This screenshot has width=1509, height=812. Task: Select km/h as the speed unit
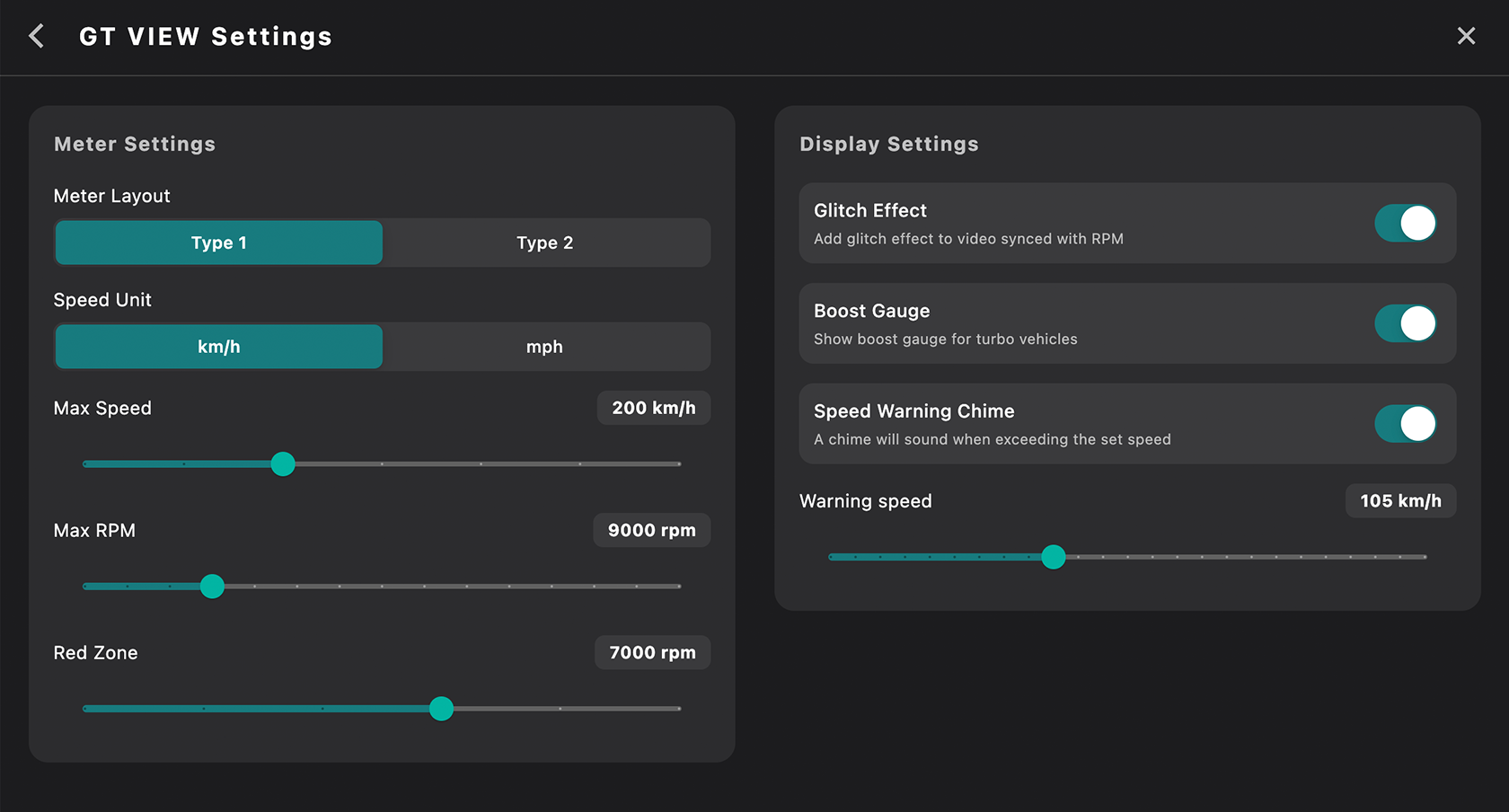tap(218, 347)
